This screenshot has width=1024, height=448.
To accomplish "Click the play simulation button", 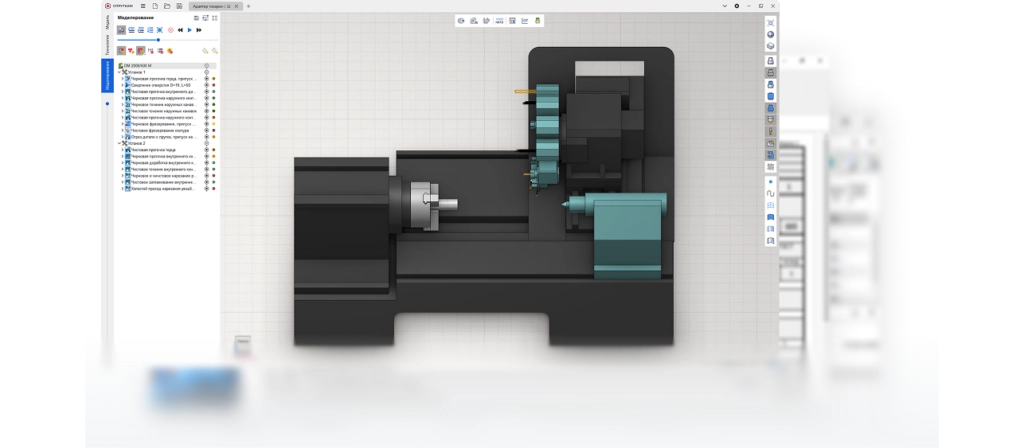I will [189, 30].
